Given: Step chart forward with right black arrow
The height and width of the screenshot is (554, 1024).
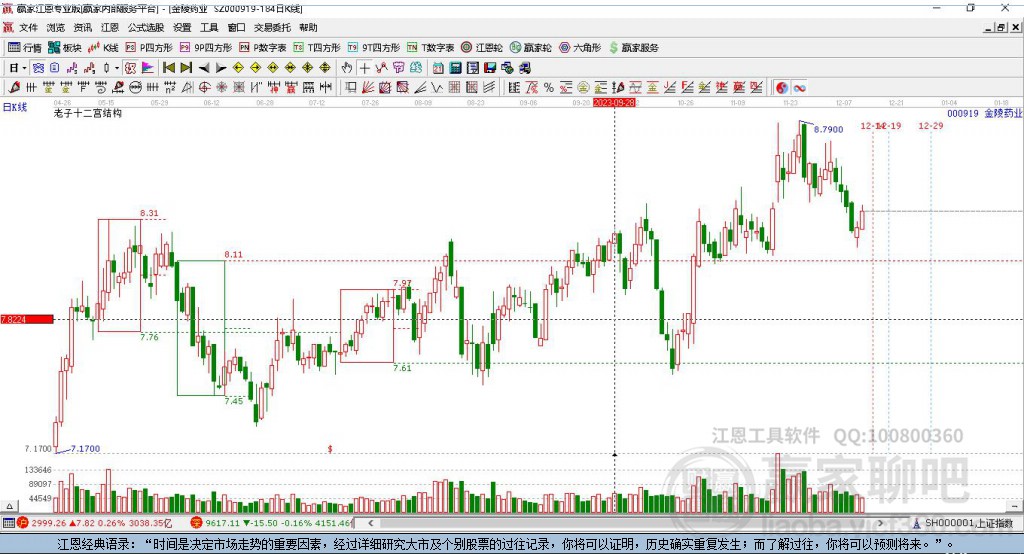Looking at the screenshot, I should coord(221,68).
